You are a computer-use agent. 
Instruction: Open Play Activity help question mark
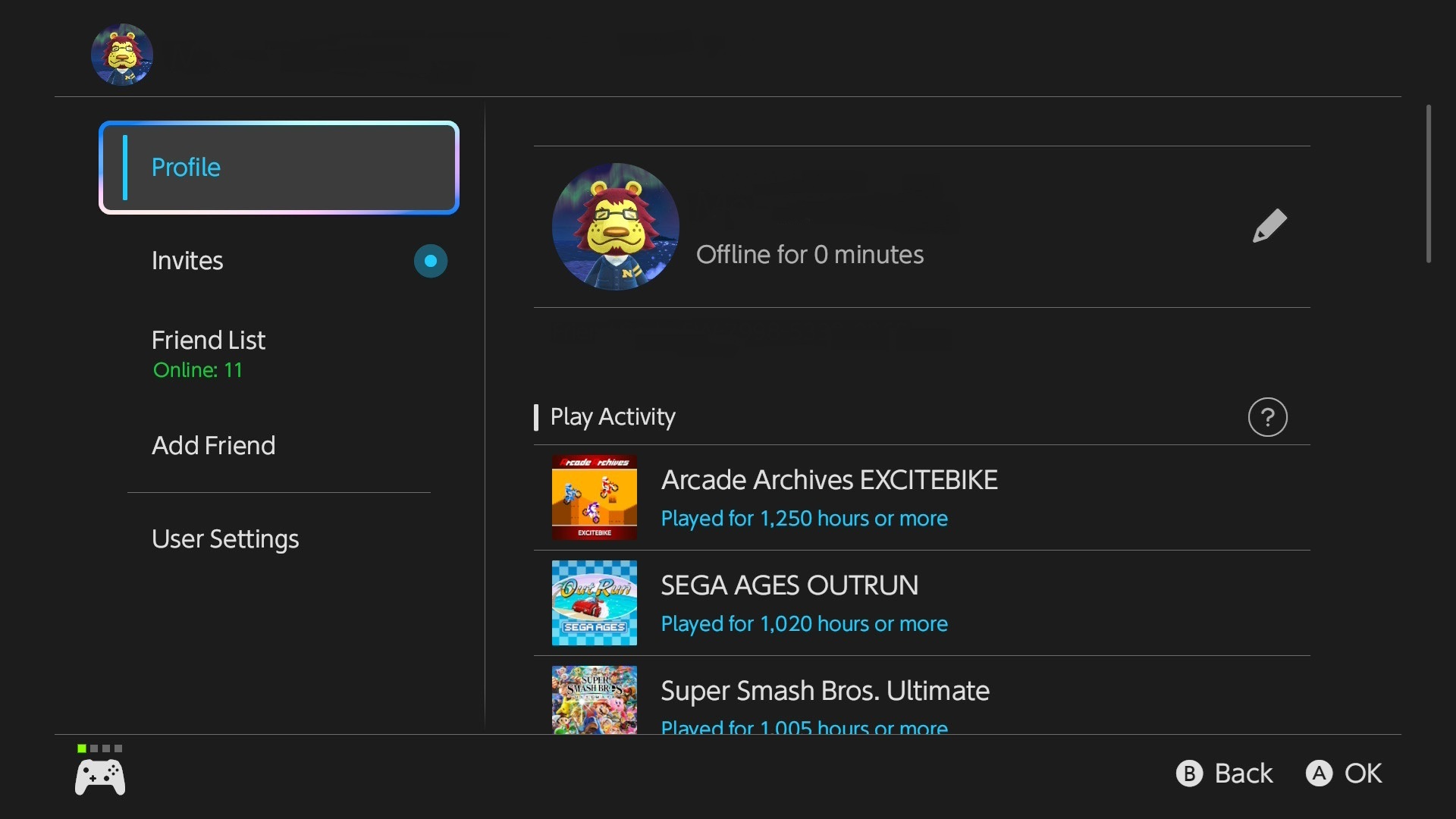pos(1267,417)
